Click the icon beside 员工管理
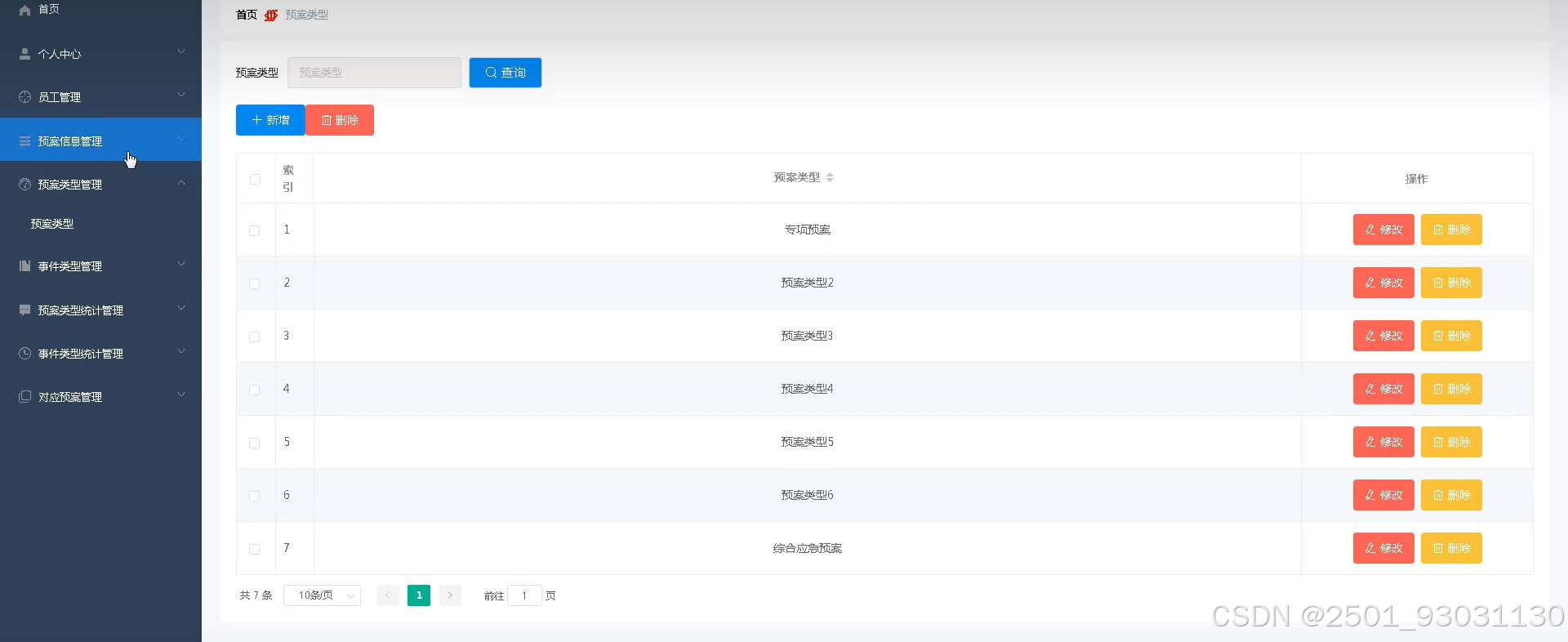This screenshot has width=1568, height=642. [x=24, y=97]
